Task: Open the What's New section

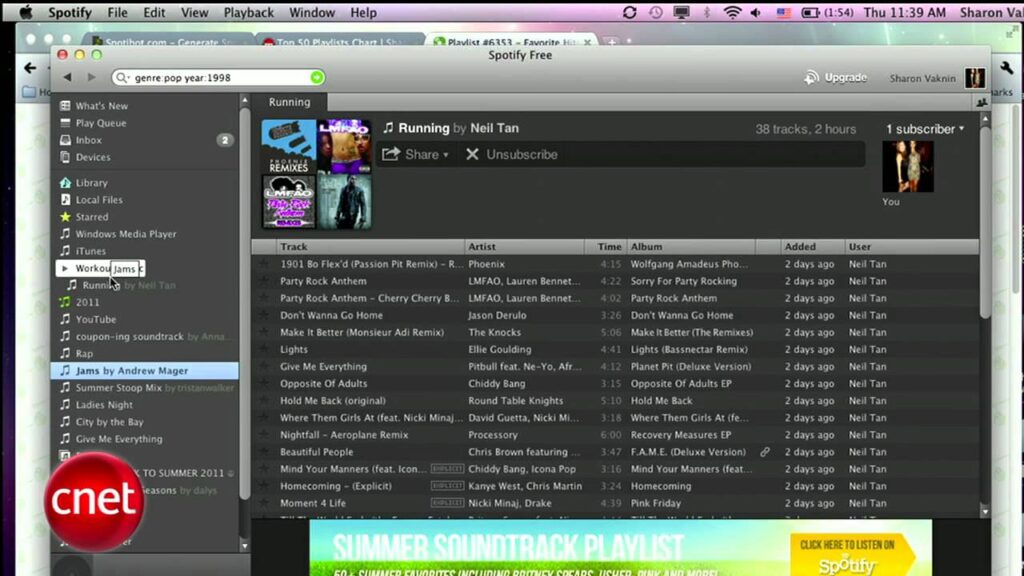Action: pyautogui.click(x=101, y=106)
